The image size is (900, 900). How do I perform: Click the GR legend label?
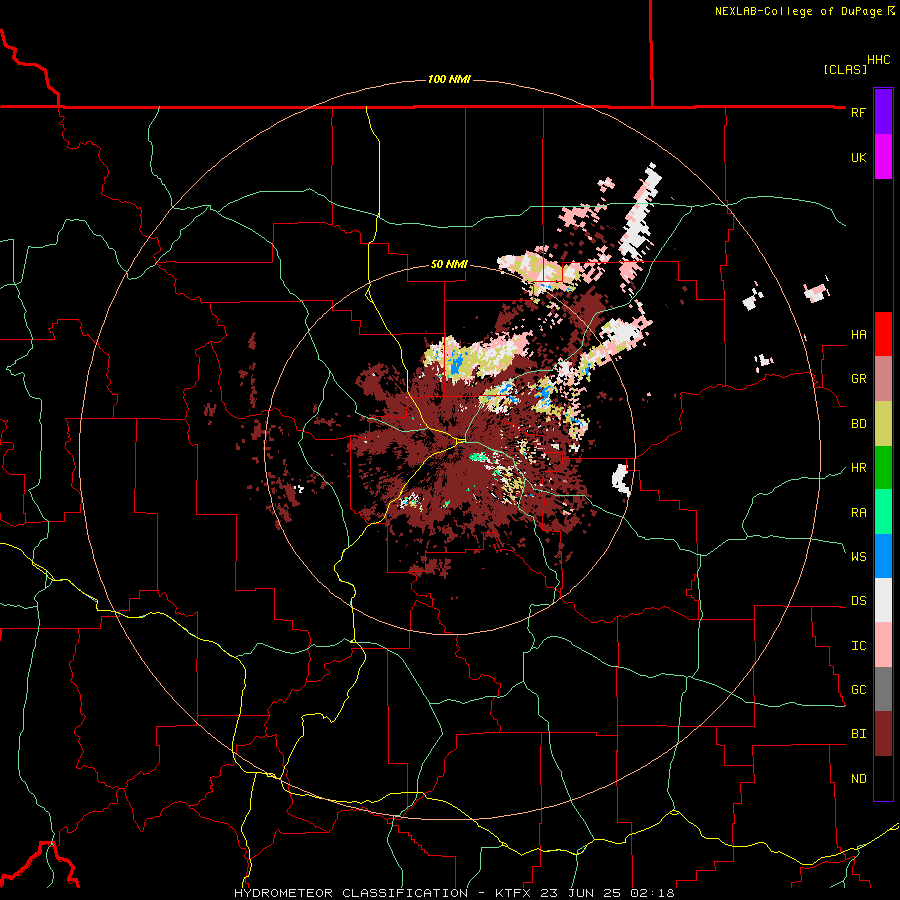pyautogui.click(x=858, y=379)
